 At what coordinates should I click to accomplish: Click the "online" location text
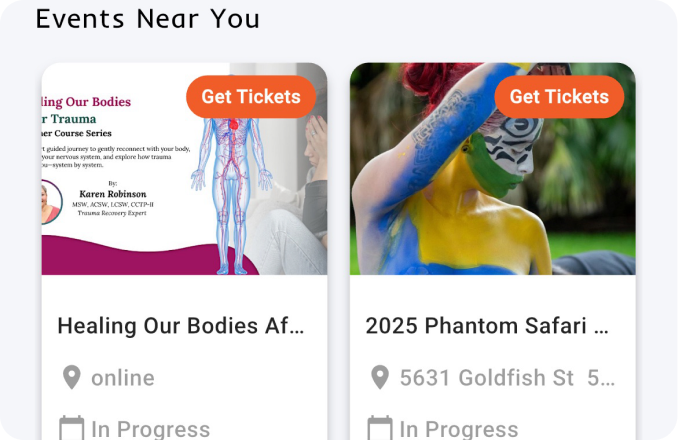123,378
